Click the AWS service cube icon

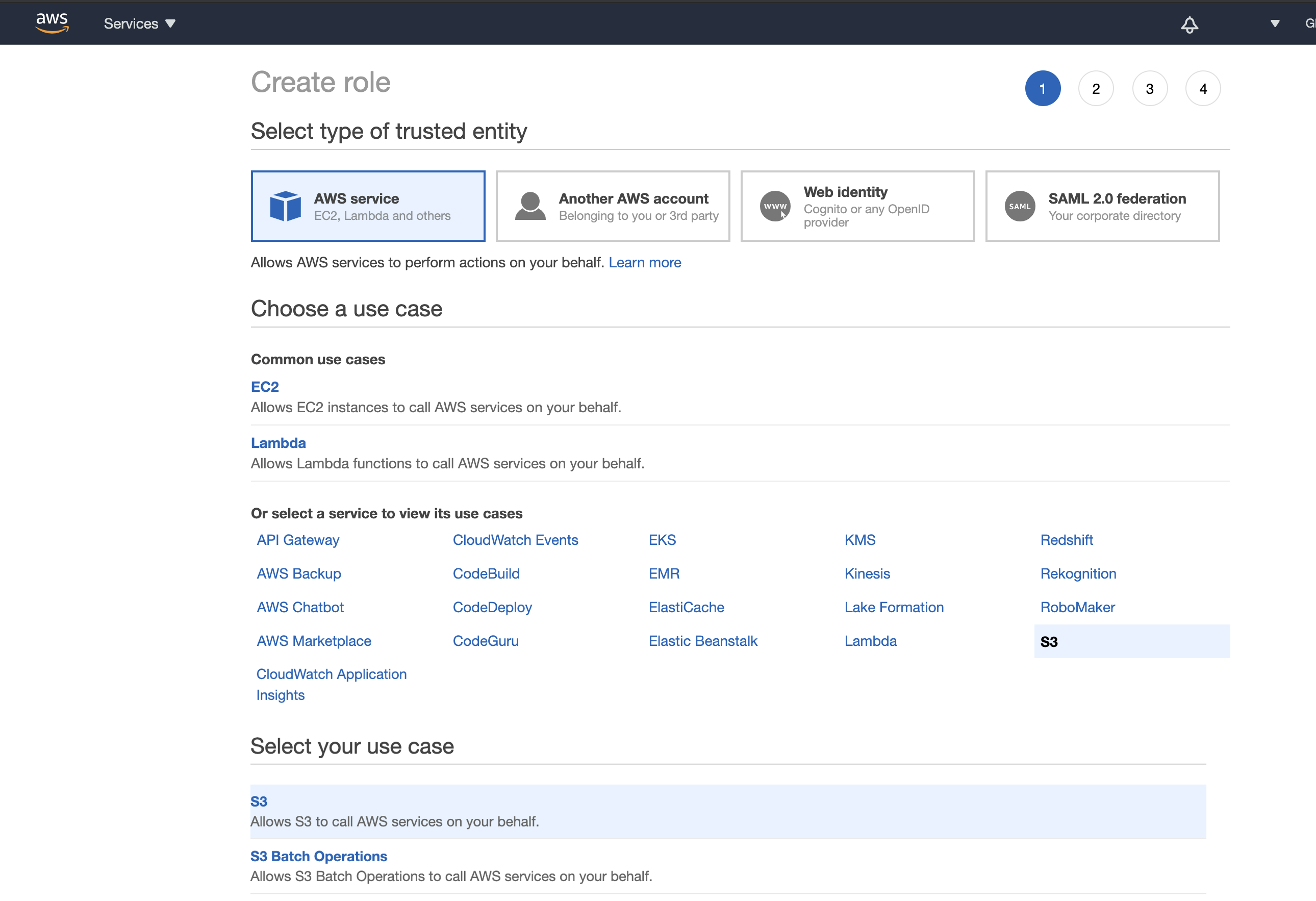[x=286, y=206]
